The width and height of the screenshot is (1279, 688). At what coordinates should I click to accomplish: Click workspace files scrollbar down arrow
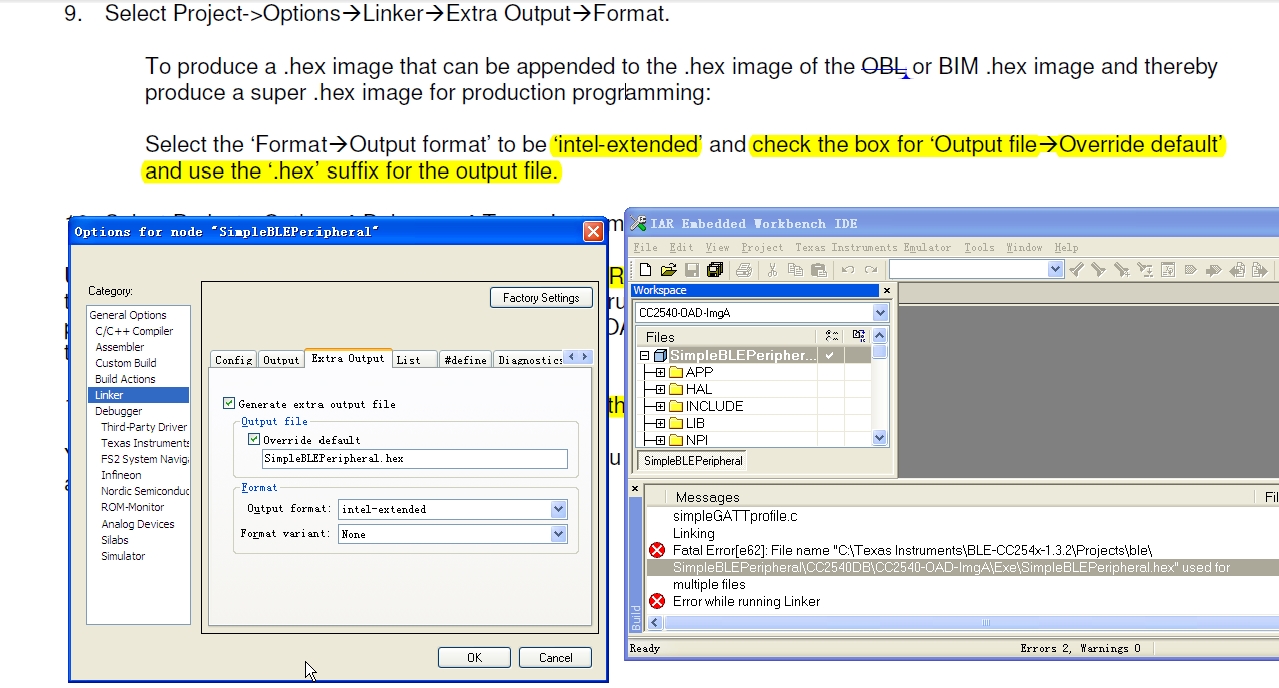click(x=880, y=437)
